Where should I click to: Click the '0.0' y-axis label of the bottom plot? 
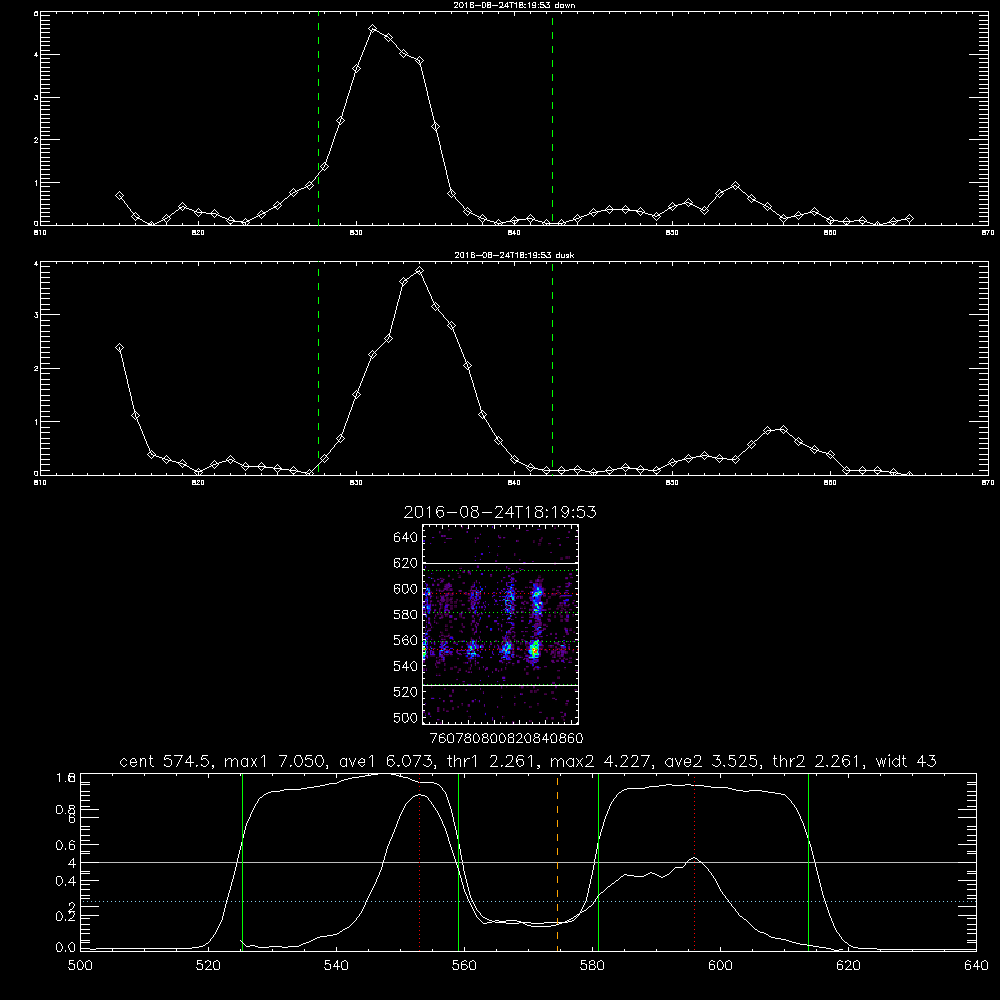click(66, 948)
